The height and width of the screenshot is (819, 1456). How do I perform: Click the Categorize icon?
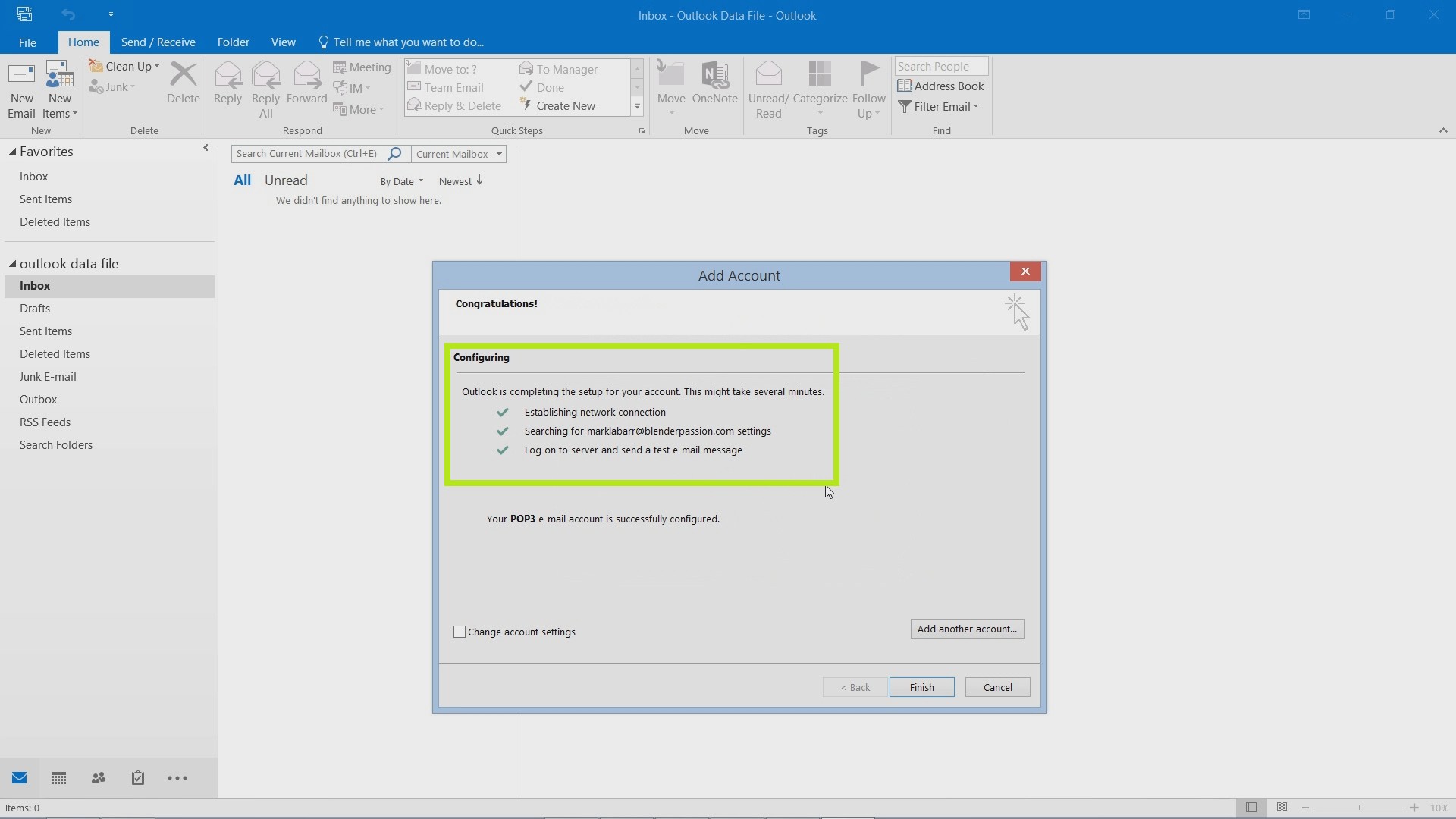click(x=820, y=75)
